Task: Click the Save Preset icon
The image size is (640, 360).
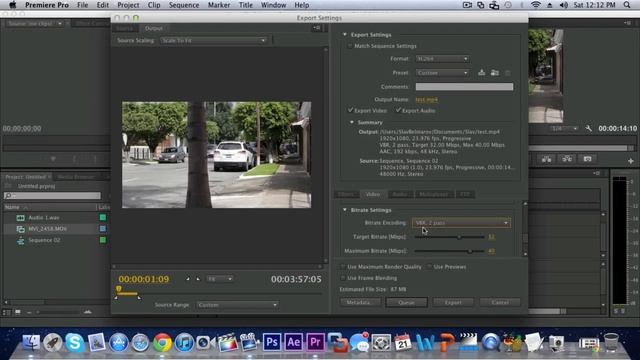Action: pos(482,73)
